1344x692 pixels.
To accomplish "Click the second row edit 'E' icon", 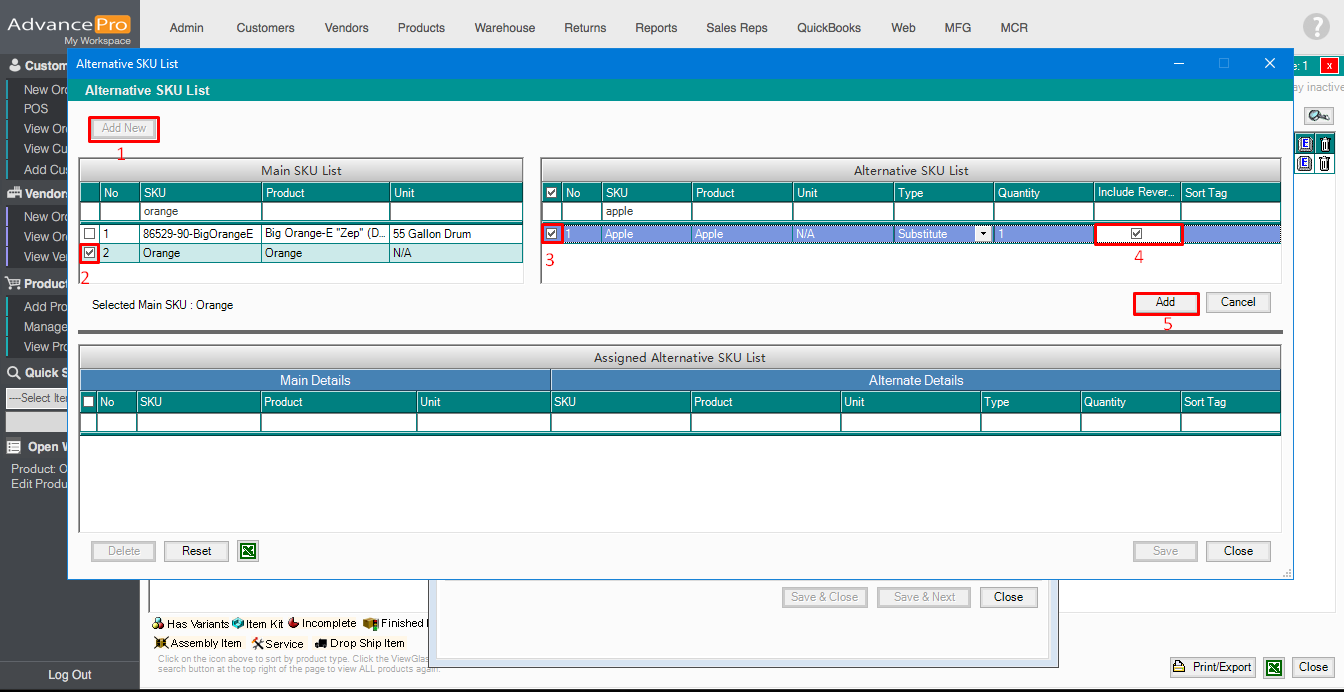I will [1305, 163].
